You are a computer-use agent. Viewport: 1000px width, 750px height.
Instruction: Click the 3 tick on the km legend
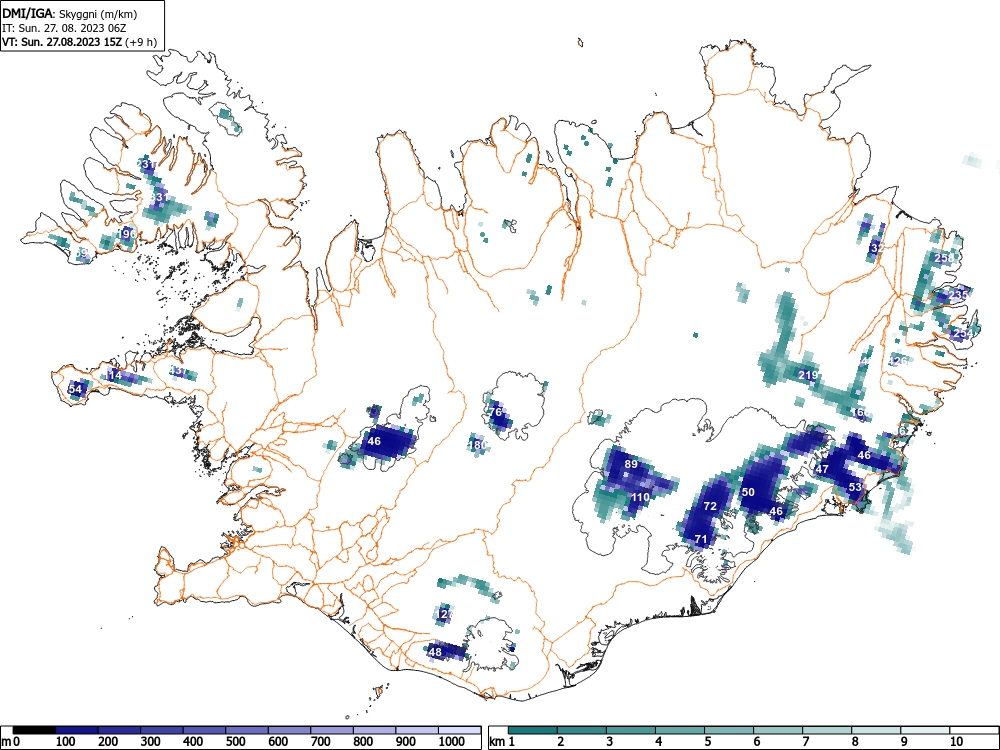610,742
